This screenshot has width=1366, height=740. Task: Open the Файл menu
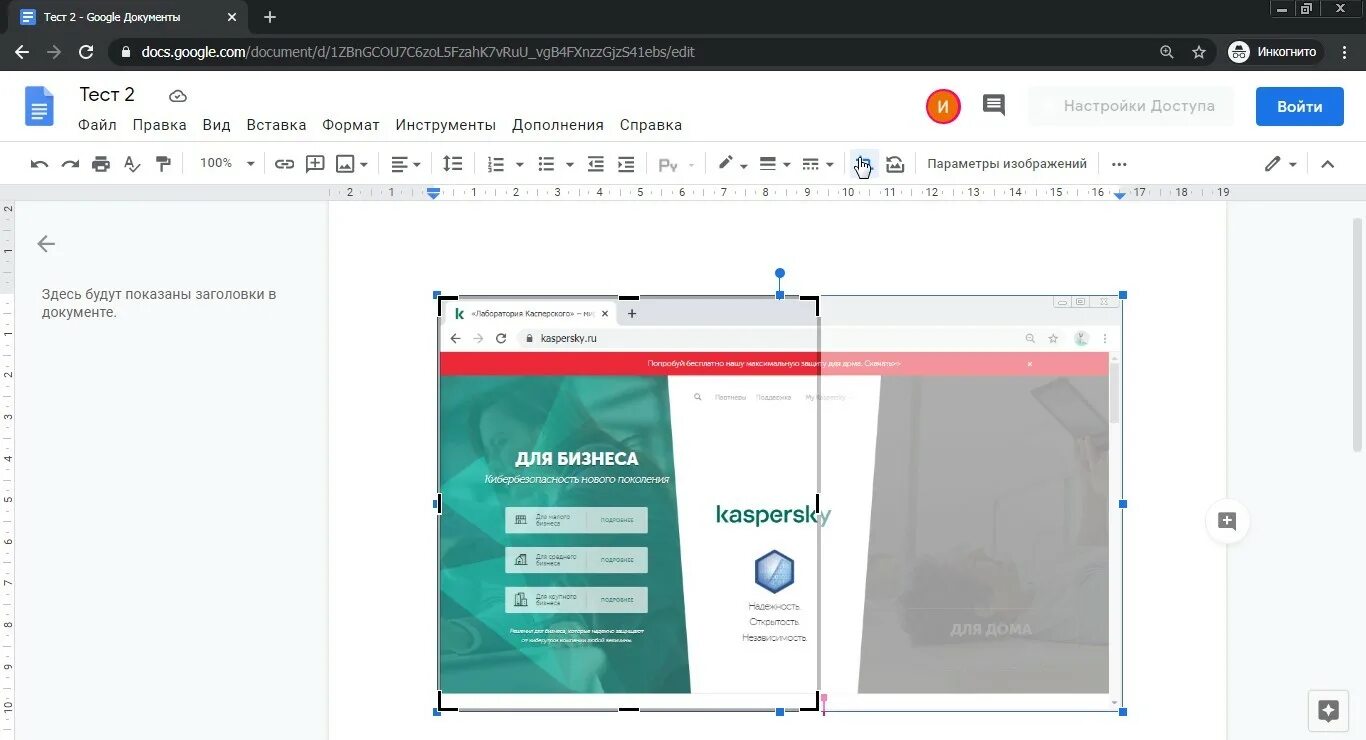coord(97,125)
